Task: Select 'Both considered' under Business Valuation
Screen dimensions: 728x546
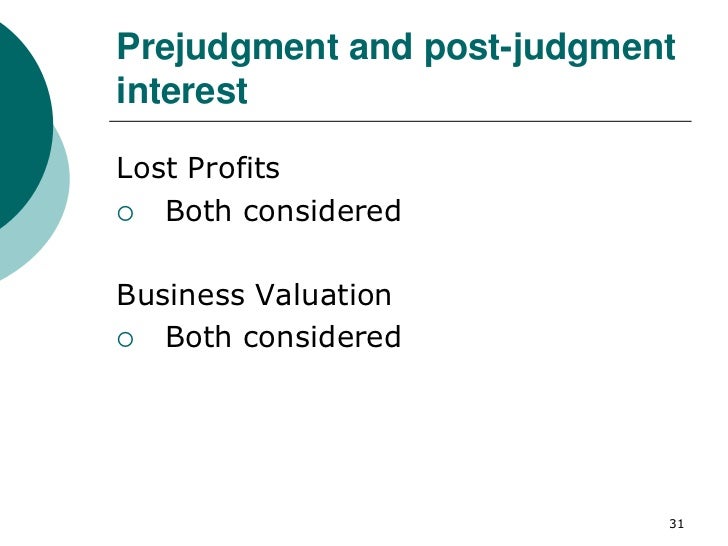Action: click(x=283, y=337)
